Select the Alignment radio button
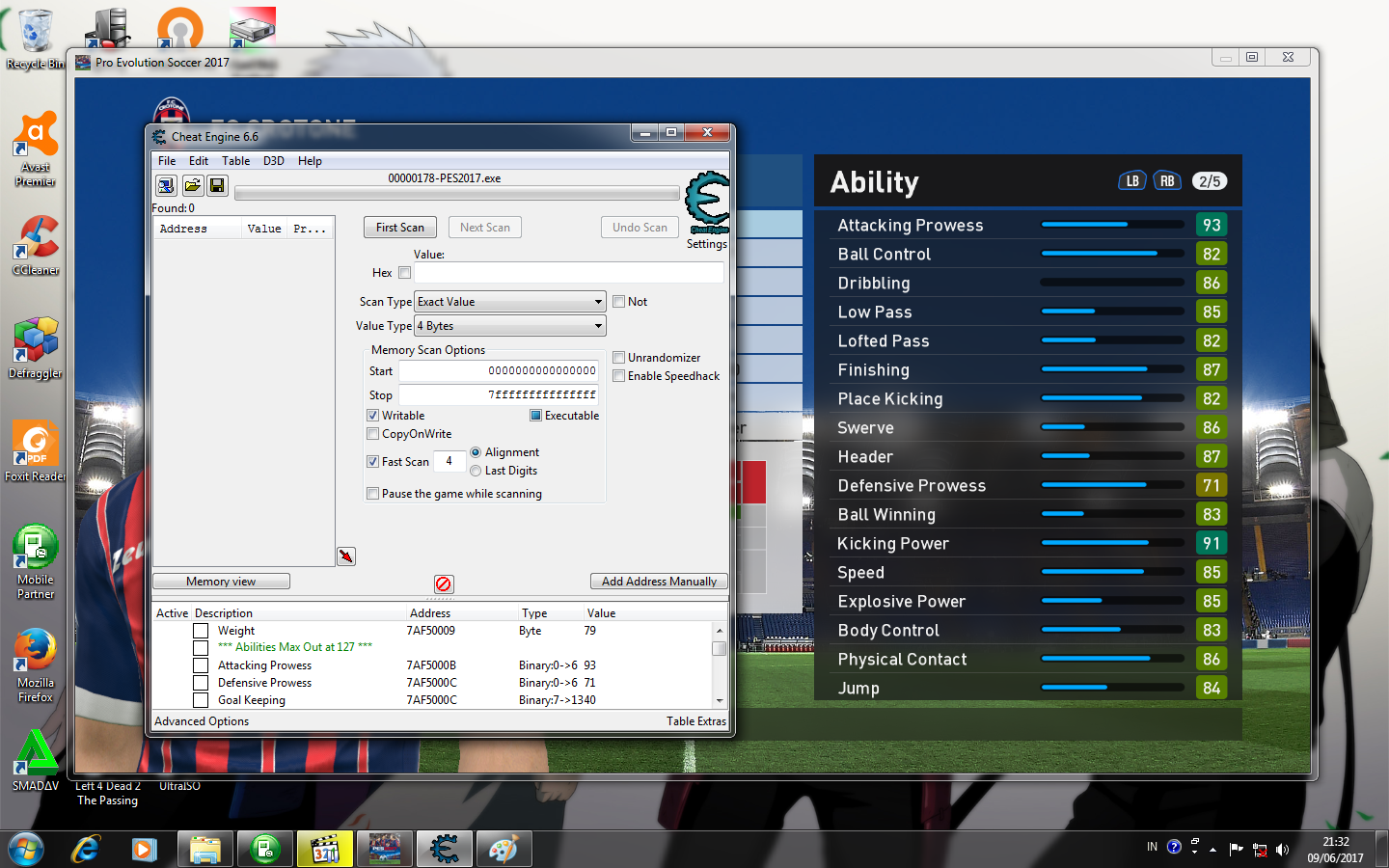Image resolution: width=1389 pixels, height=868 pixels. point(476,452)
